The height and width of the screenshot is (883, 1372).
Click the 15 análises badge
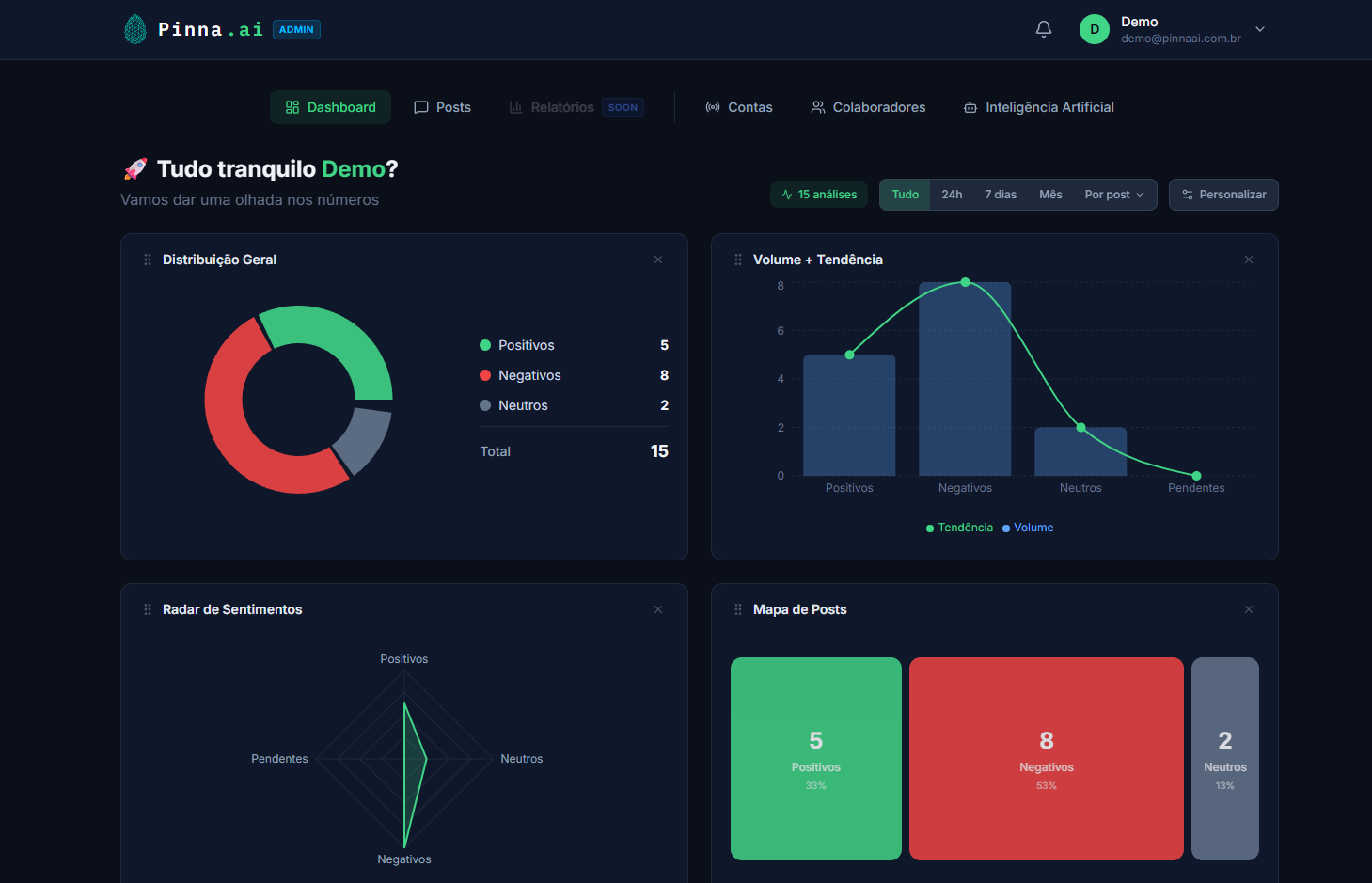coord(819,195)
